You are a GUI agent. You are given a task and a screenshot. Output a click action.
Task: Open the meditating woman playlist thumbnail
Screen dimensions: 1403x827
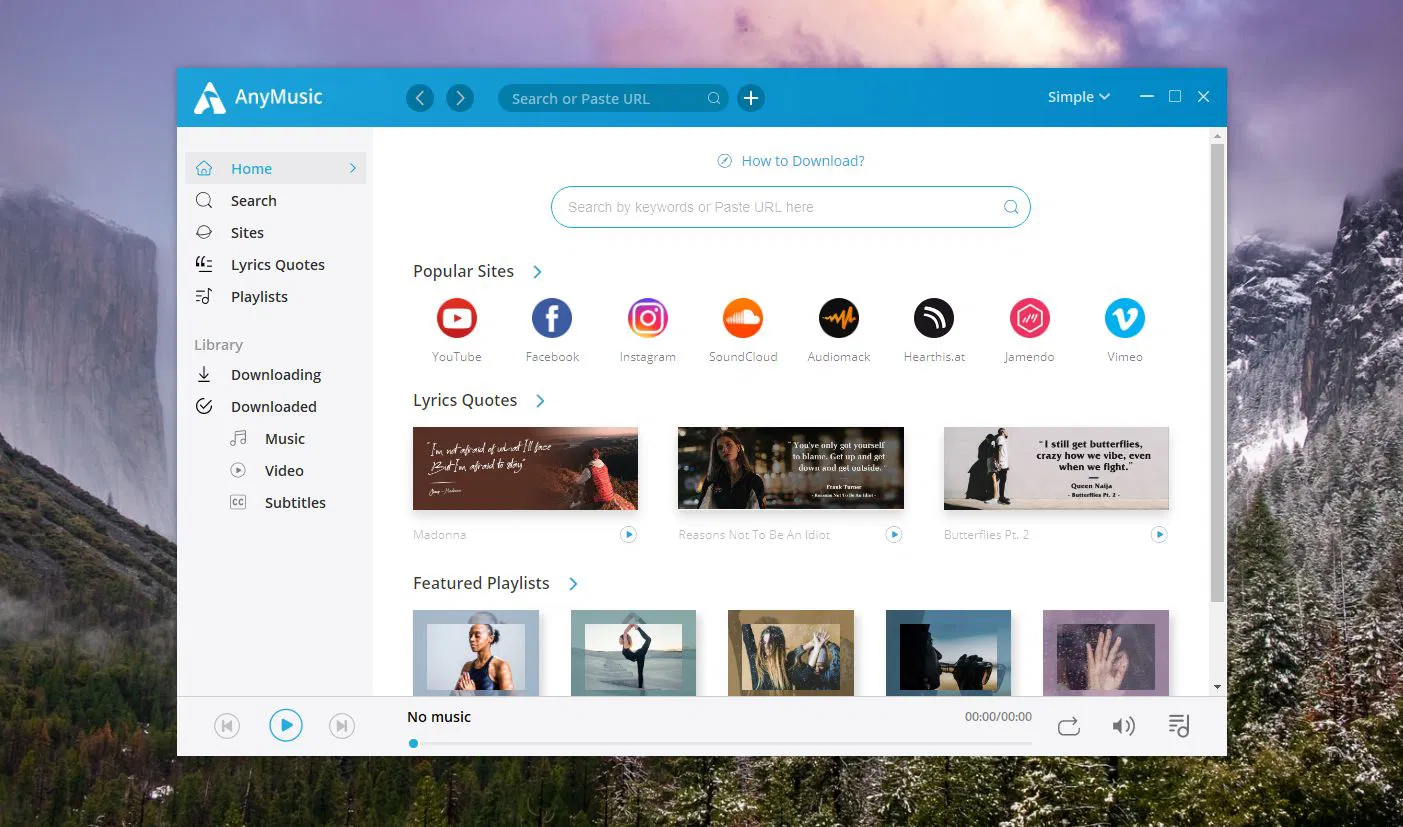[x=476, y=653]
